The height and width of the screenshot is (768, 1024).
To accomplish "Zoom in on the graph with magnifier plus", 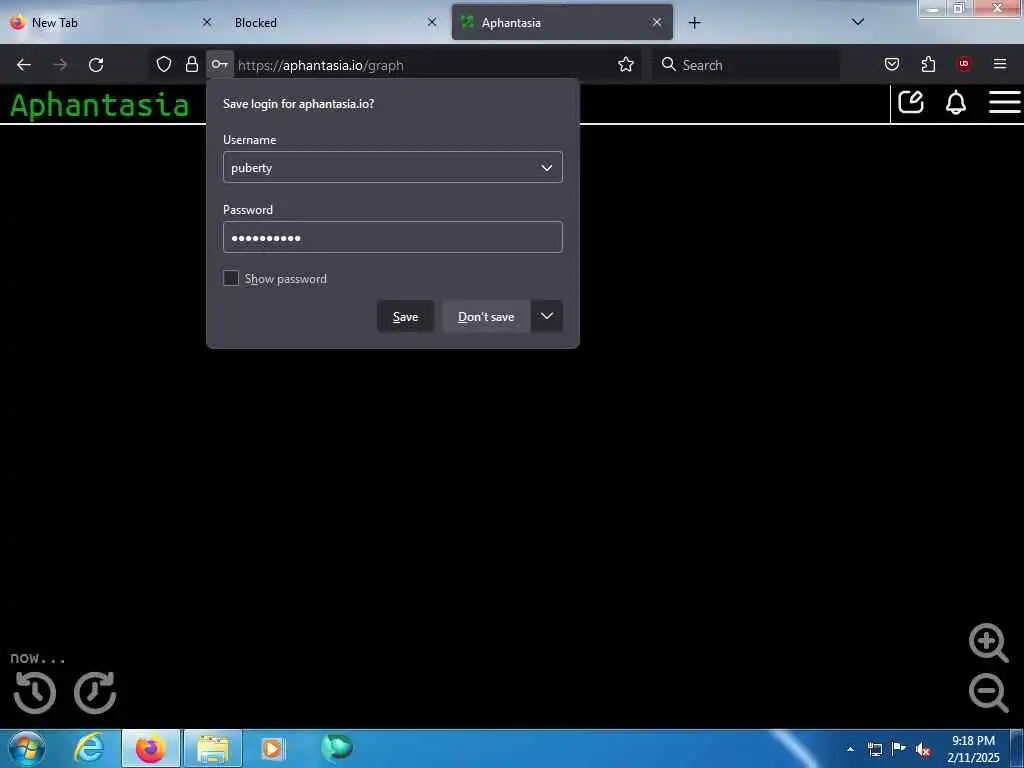I will pyautogui.click(x=989, y=643).
